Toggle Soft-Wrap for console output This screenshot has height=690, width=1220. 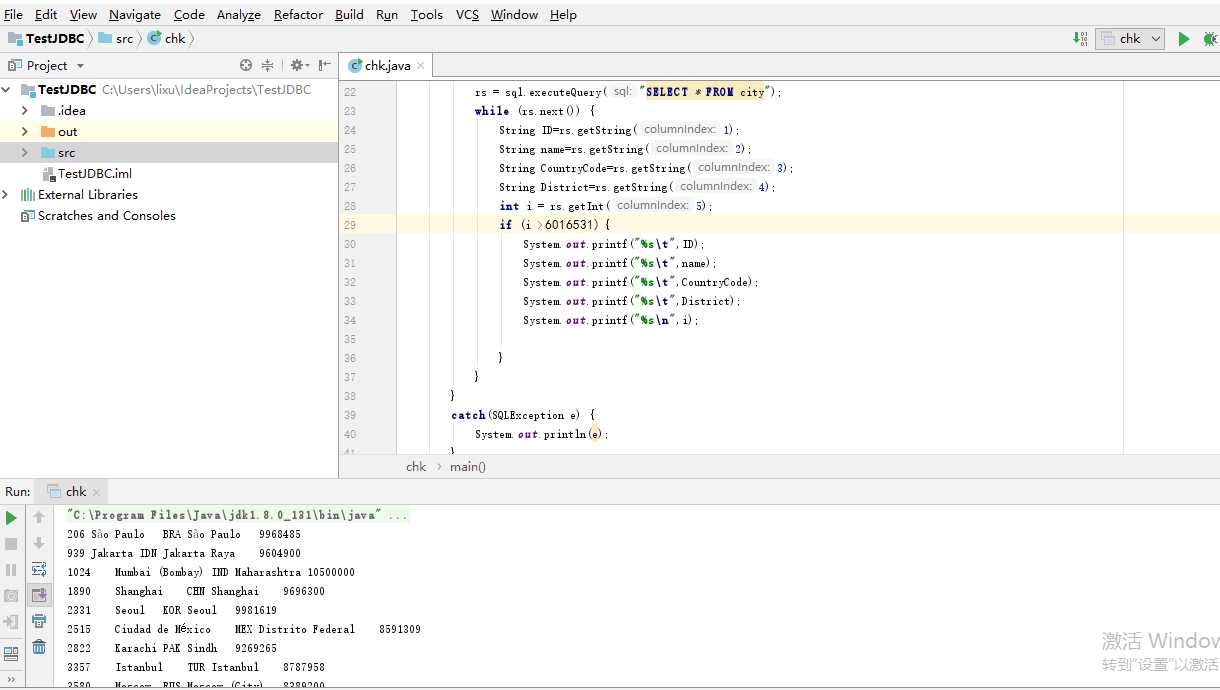(x=39, y=569)
